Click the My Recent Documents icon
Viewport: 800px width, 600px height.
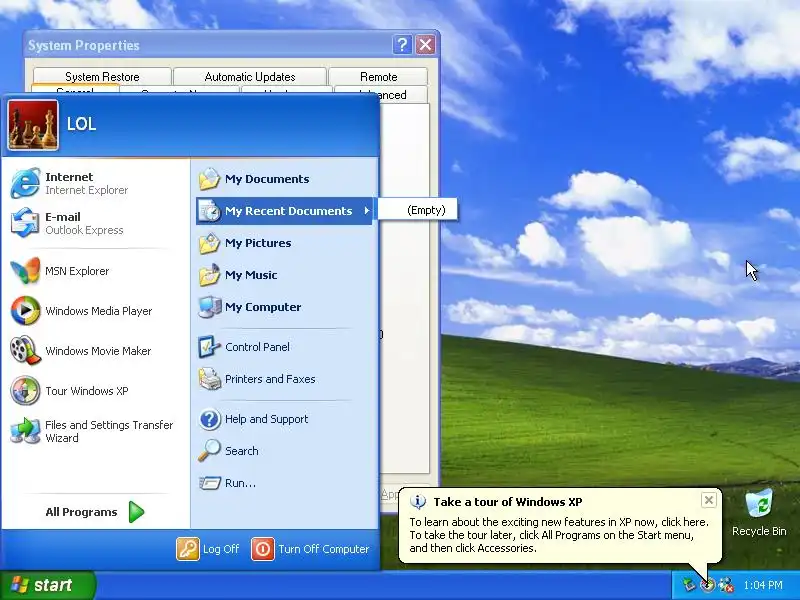209,211
